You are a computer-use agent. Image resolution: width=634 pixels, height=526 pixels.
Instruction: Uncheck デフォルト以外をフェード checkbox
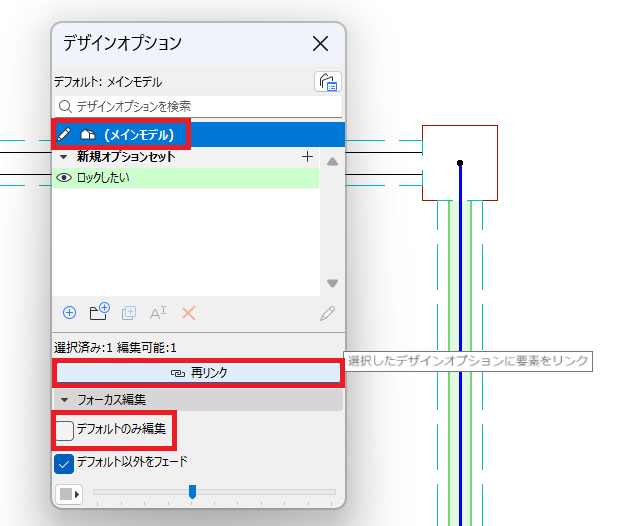click(x=64, y=464)
